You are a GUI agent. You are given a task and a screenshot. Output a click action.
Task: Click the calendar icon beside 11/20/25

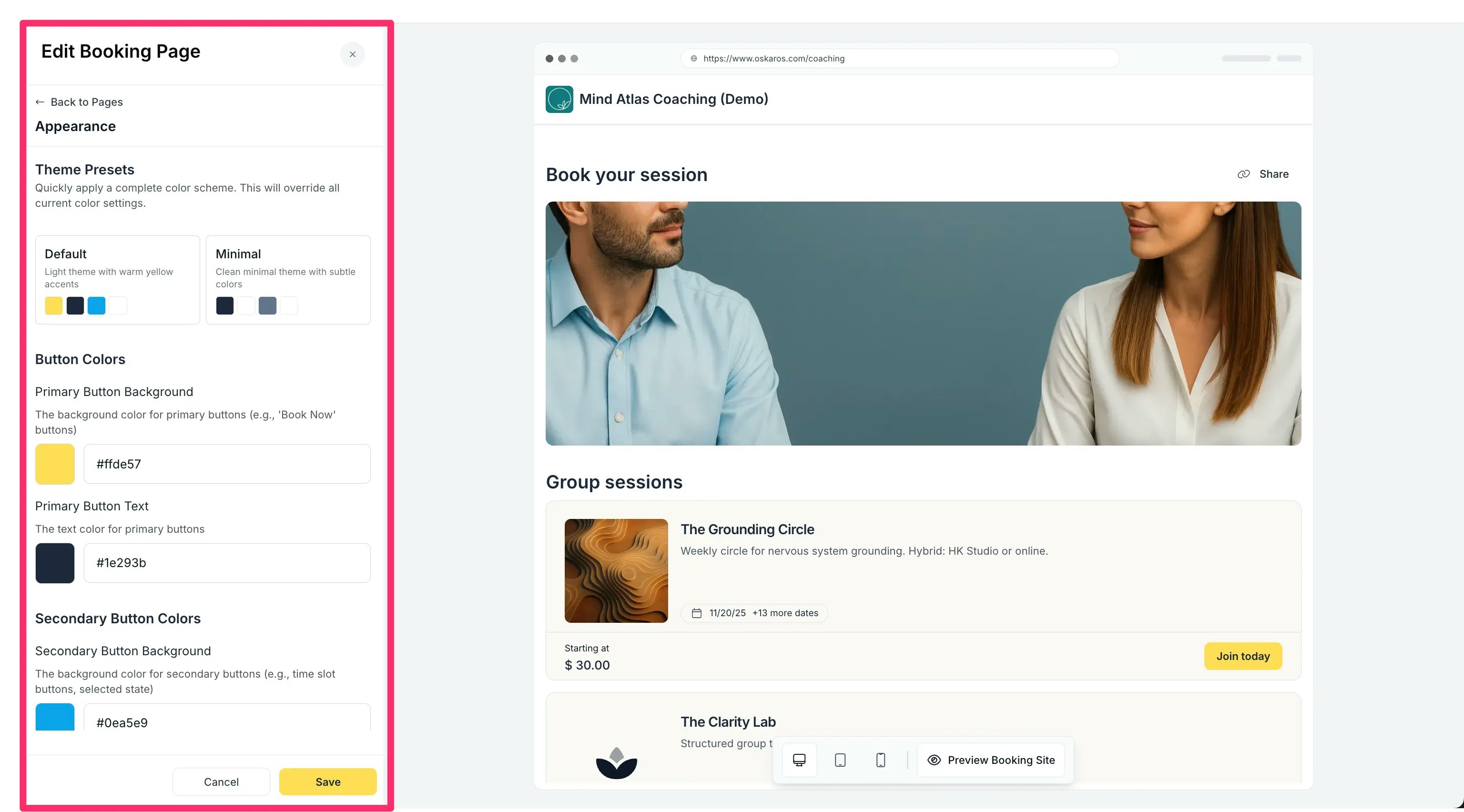[696, 613]
